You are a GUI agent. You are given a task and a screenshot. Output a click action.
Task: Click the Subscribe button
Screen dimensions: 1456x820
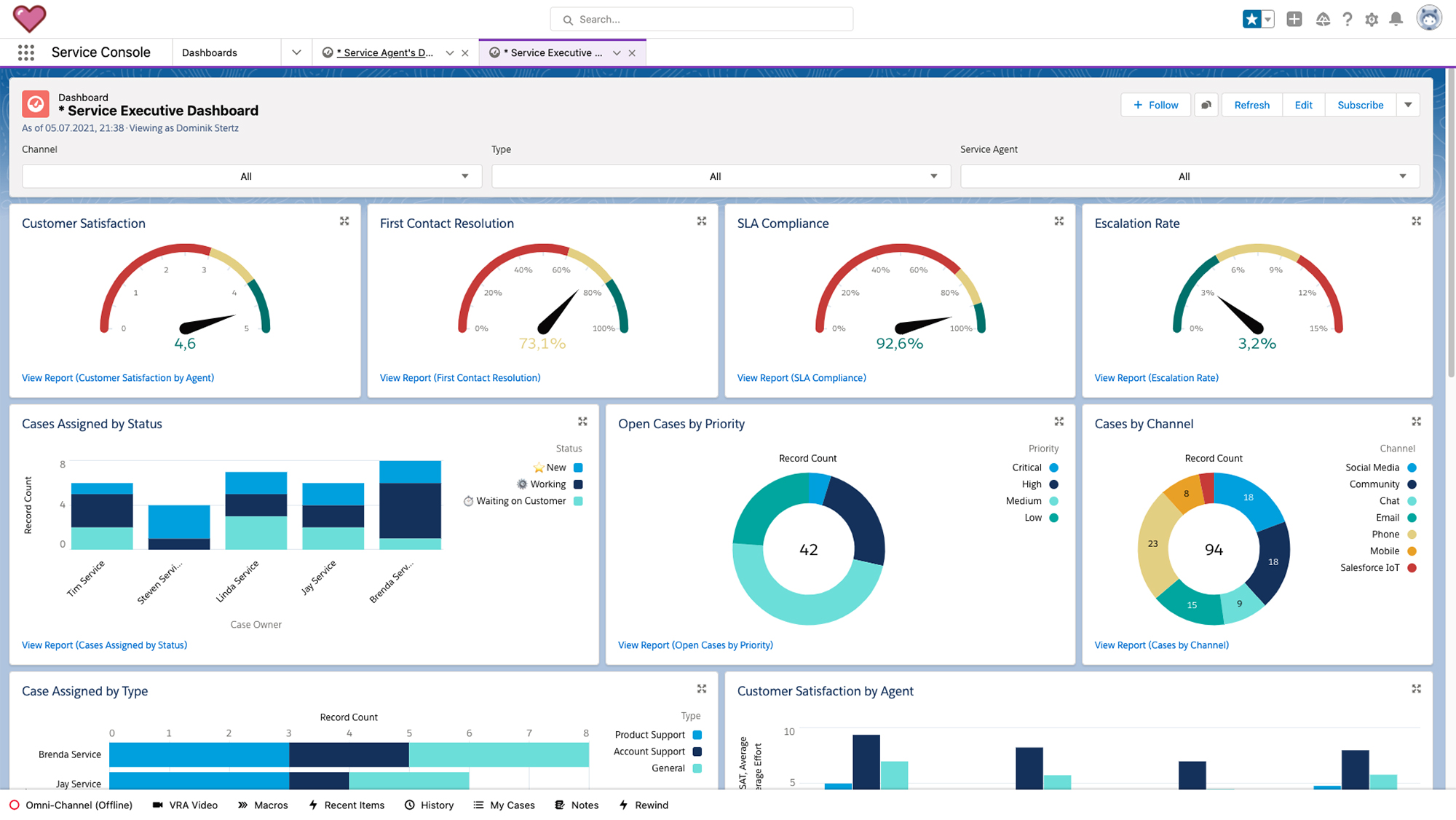pyautogui.click(x=1360, y=105)
